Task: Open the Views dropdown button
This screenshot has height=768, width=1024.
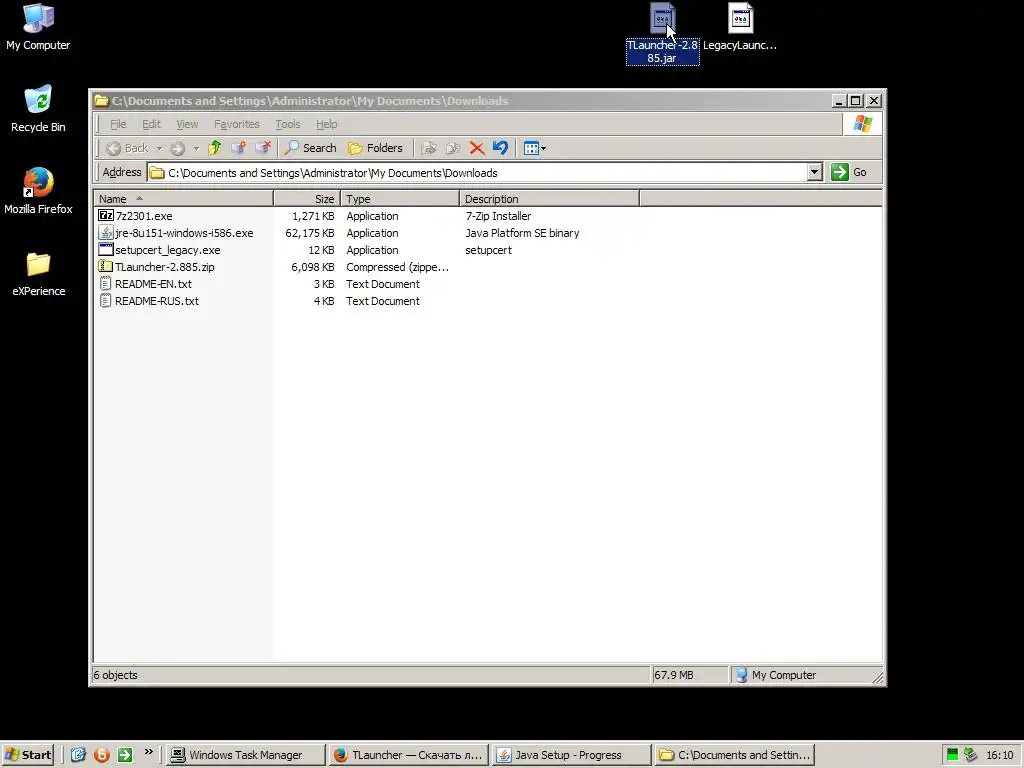Action: (535, 148)
